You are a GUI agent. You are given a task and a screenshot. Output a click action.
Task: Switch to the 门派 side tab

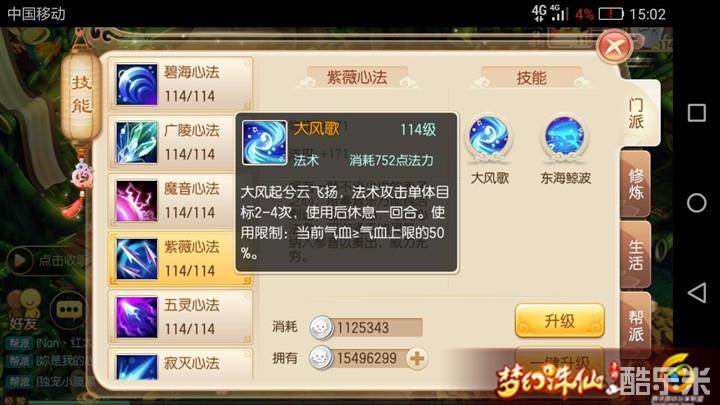(636, 113)
